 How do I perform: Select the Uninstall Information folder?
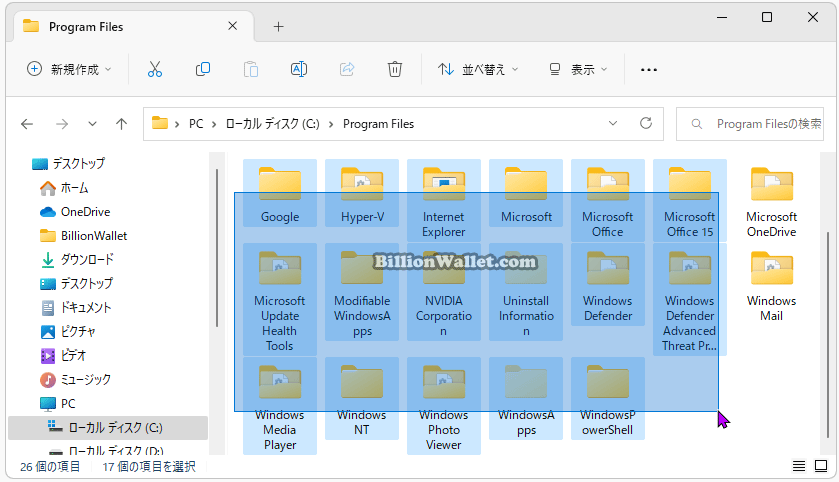[x=525, y=292]
